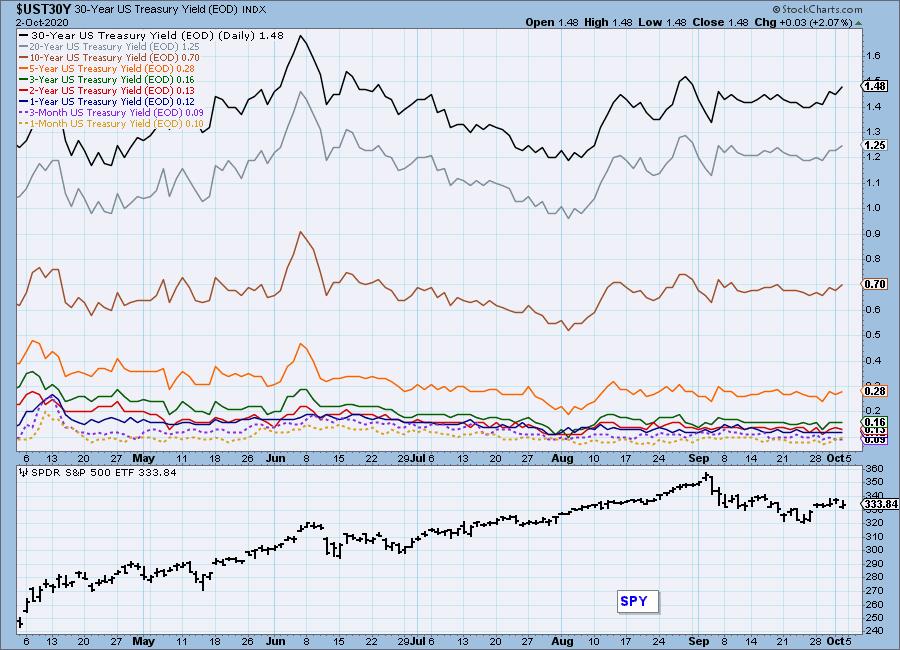The width and height of the screenshot is (900, 650).
Task: Click the 333.84 price tag on the SPY panel
Action: coord(880,504)
